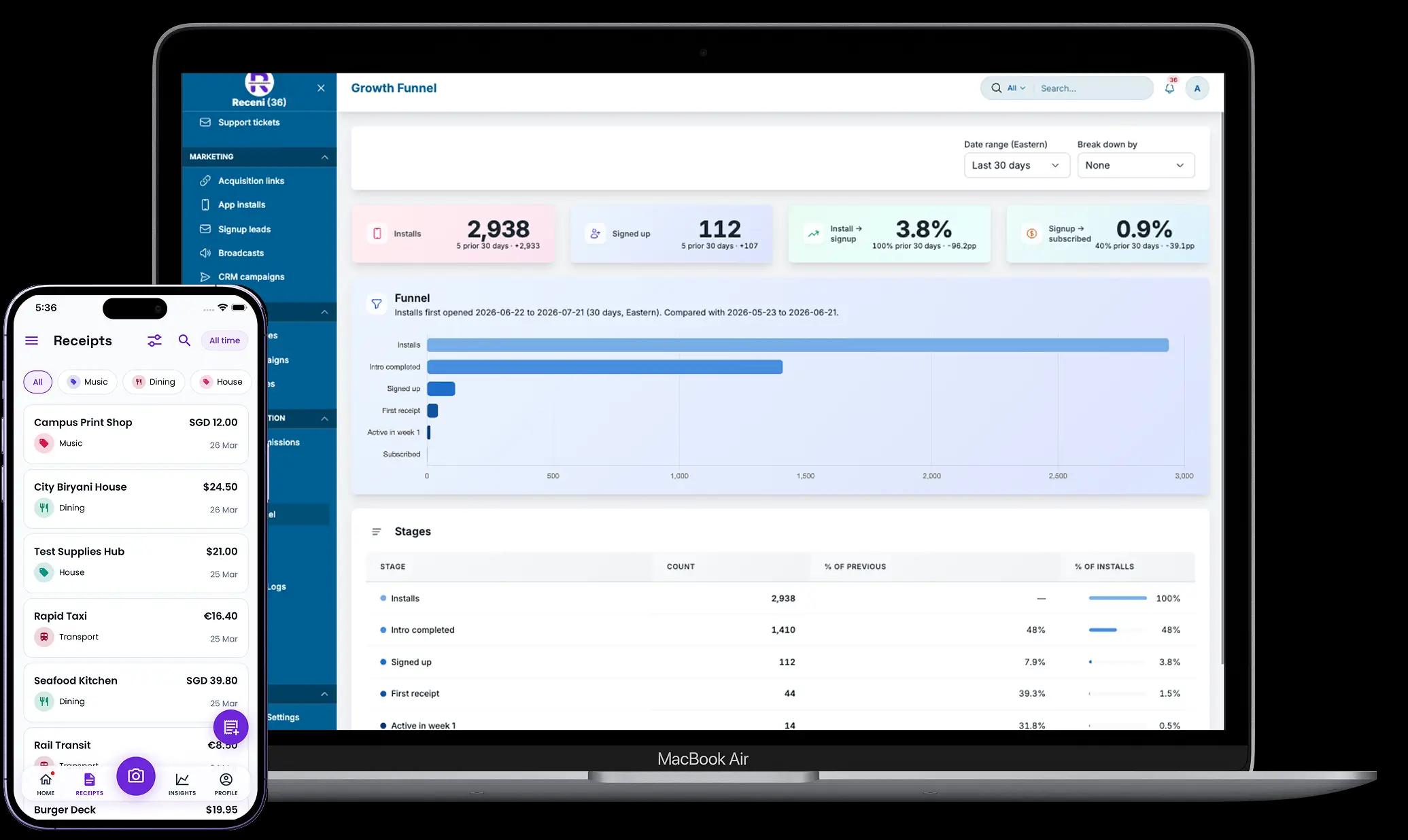This screenshot has width=1408, height=840.
Task: Select the Music category chip
Action: click(88, 382)
